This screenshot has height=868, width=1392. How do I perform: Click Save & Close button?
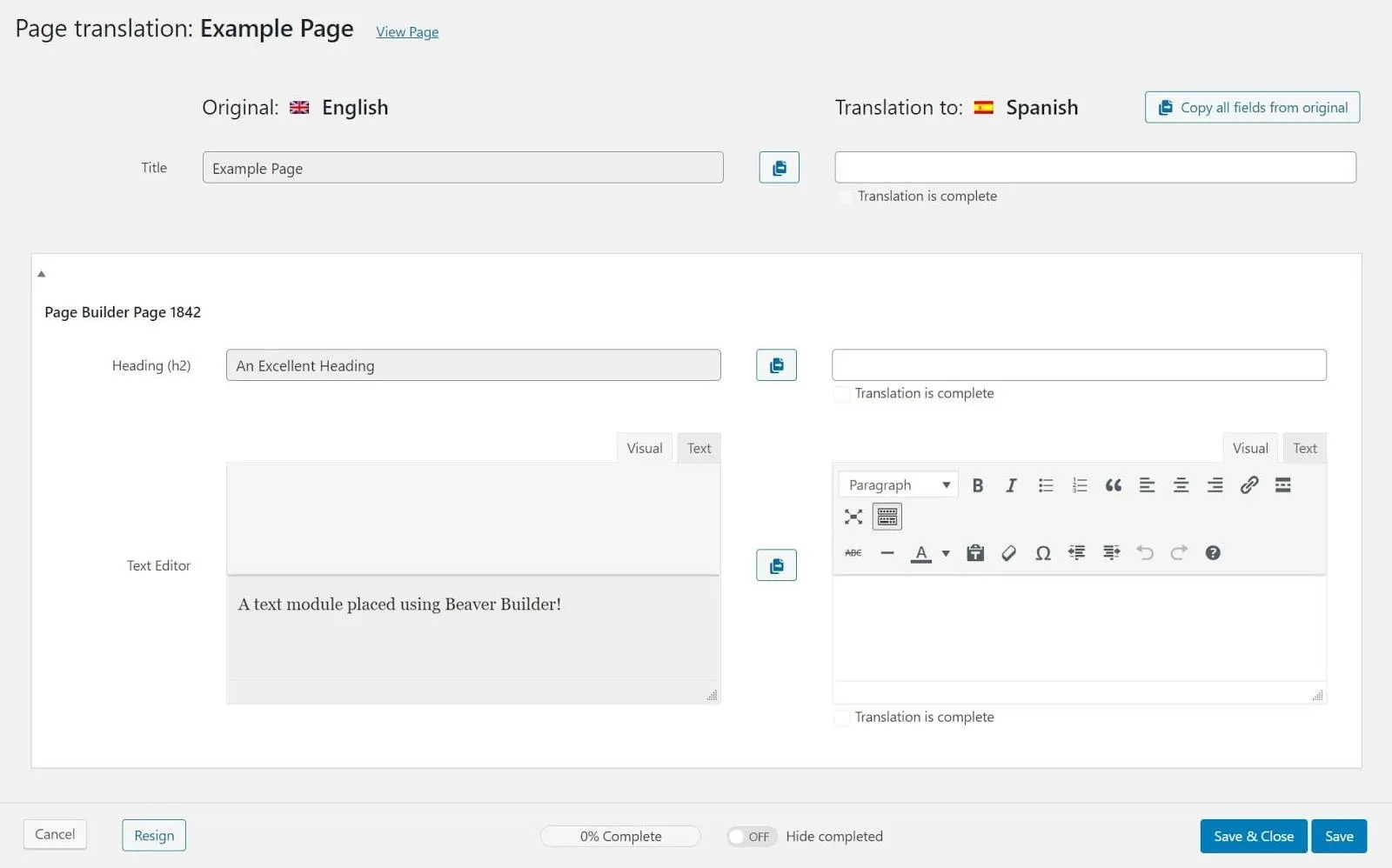pos(1254,837)
